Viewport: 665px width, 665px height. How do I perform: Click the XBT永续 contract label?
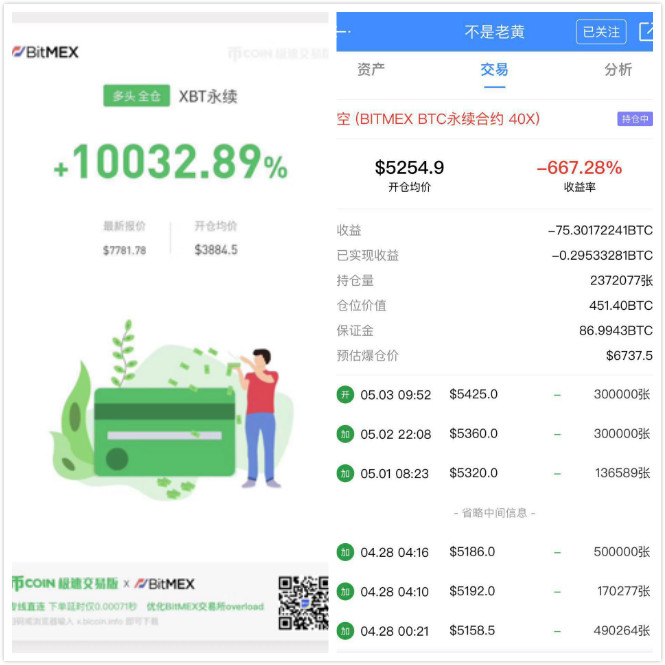click(x=208, y=97)
